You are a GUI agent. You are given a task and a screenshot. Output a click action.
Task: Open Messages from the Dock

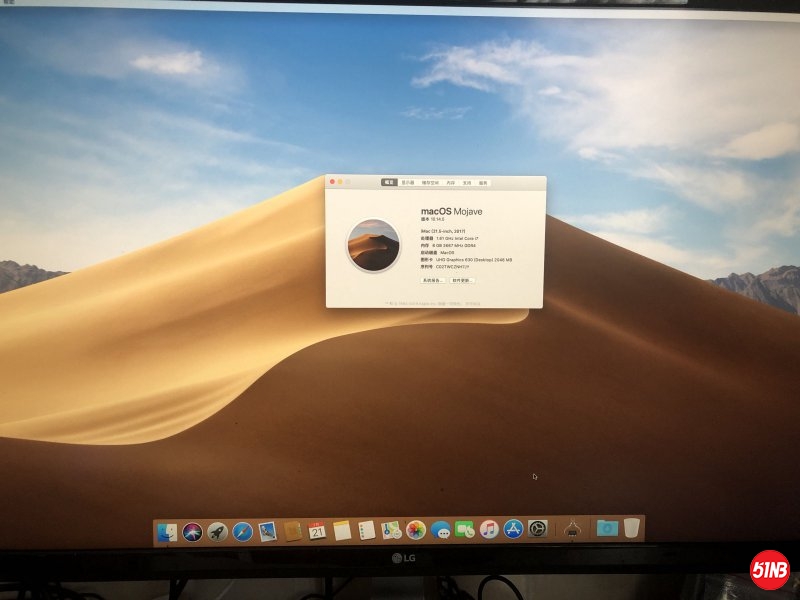441,530
